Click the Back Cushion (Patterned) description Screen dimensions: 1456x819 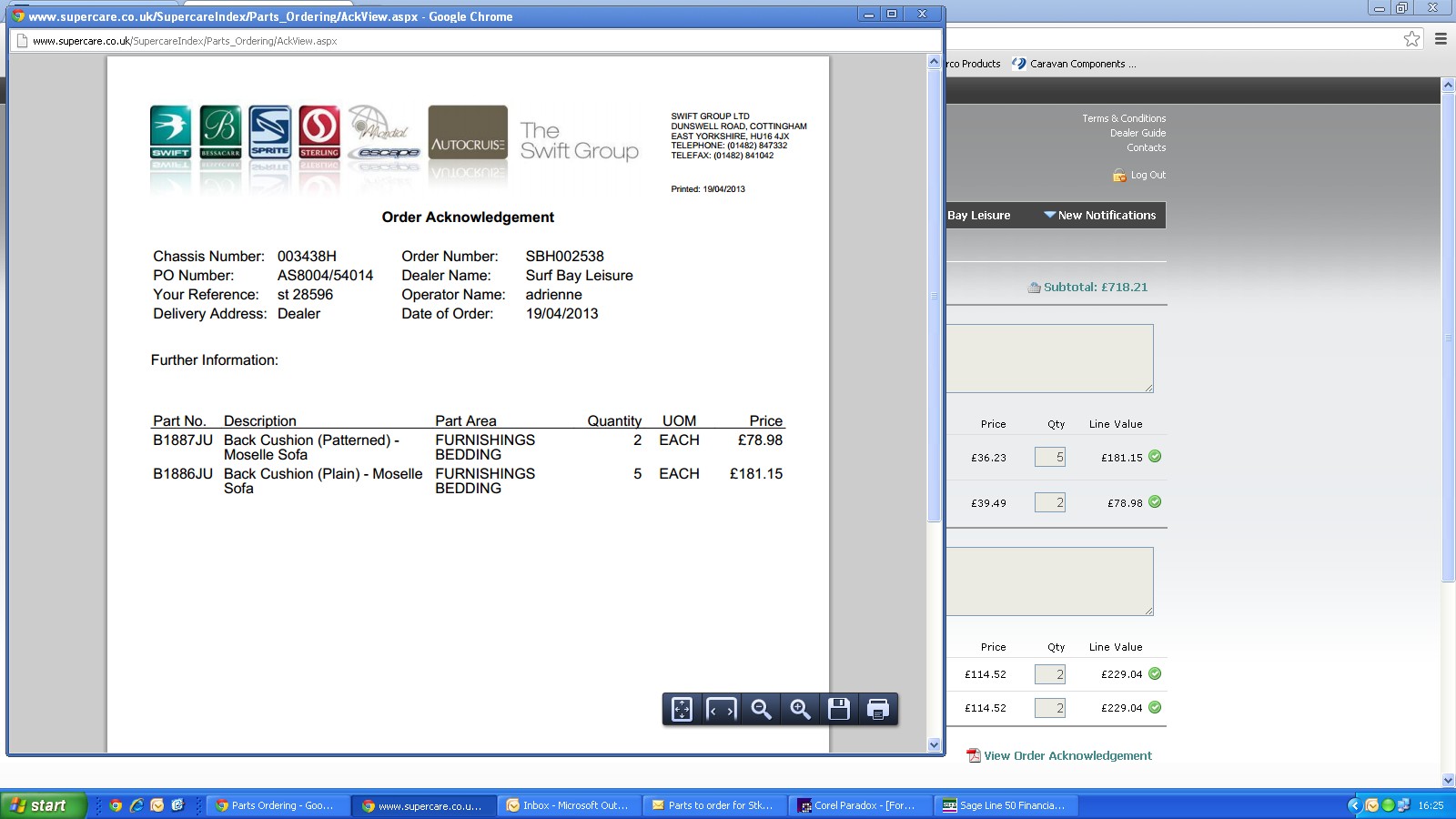point(312,448)
